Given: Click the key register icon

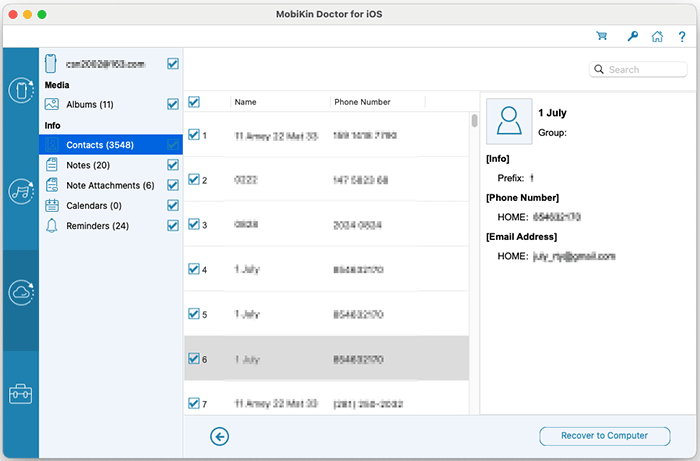Looking at the screenshot, I should pyautogui.click(x=632, y=36).
